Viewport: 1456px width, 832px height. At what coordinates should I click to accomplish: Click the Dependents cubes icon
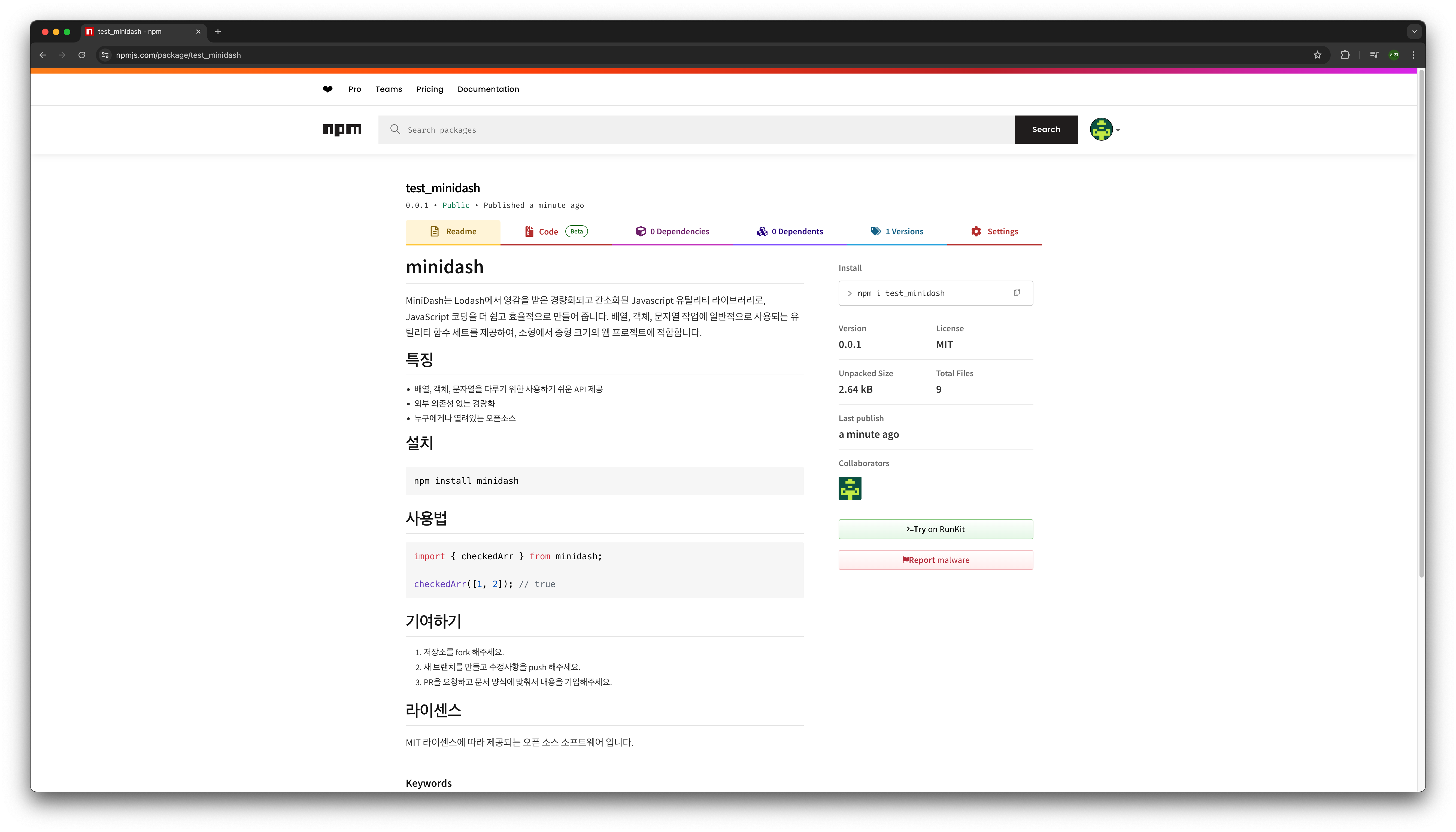coord(762,231)
